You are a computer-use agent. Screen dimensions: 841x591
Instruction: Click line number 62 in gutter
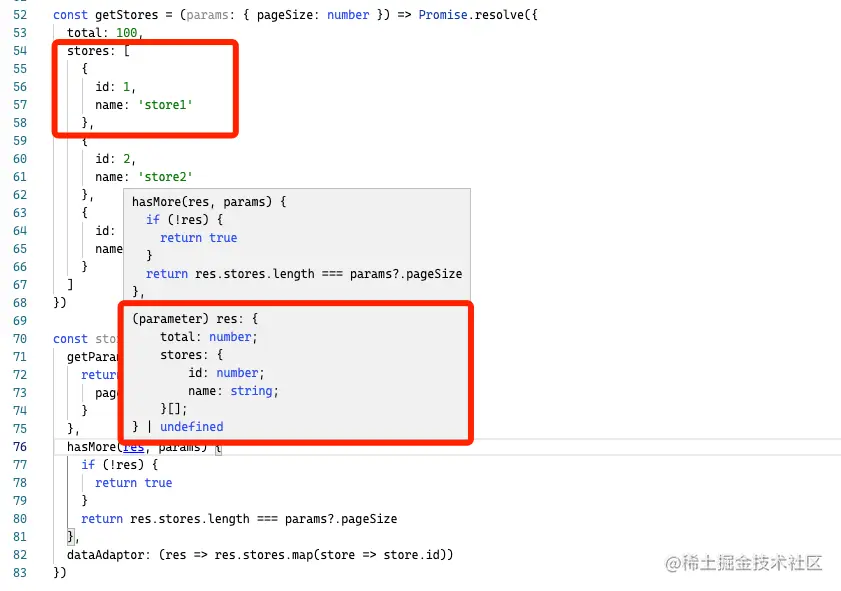[20, 195]
